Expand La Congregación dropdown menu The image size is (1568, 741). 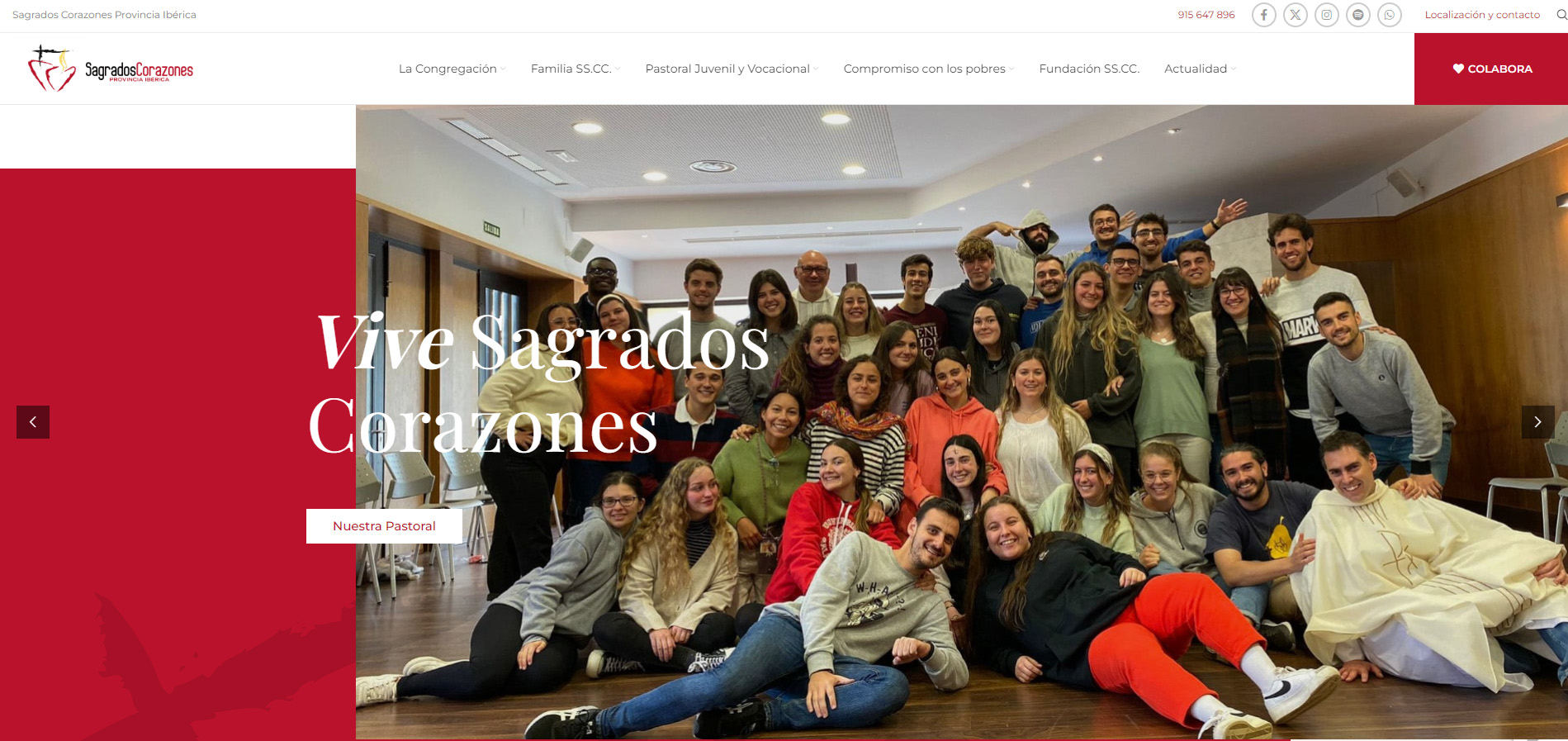tap(452, 69)
